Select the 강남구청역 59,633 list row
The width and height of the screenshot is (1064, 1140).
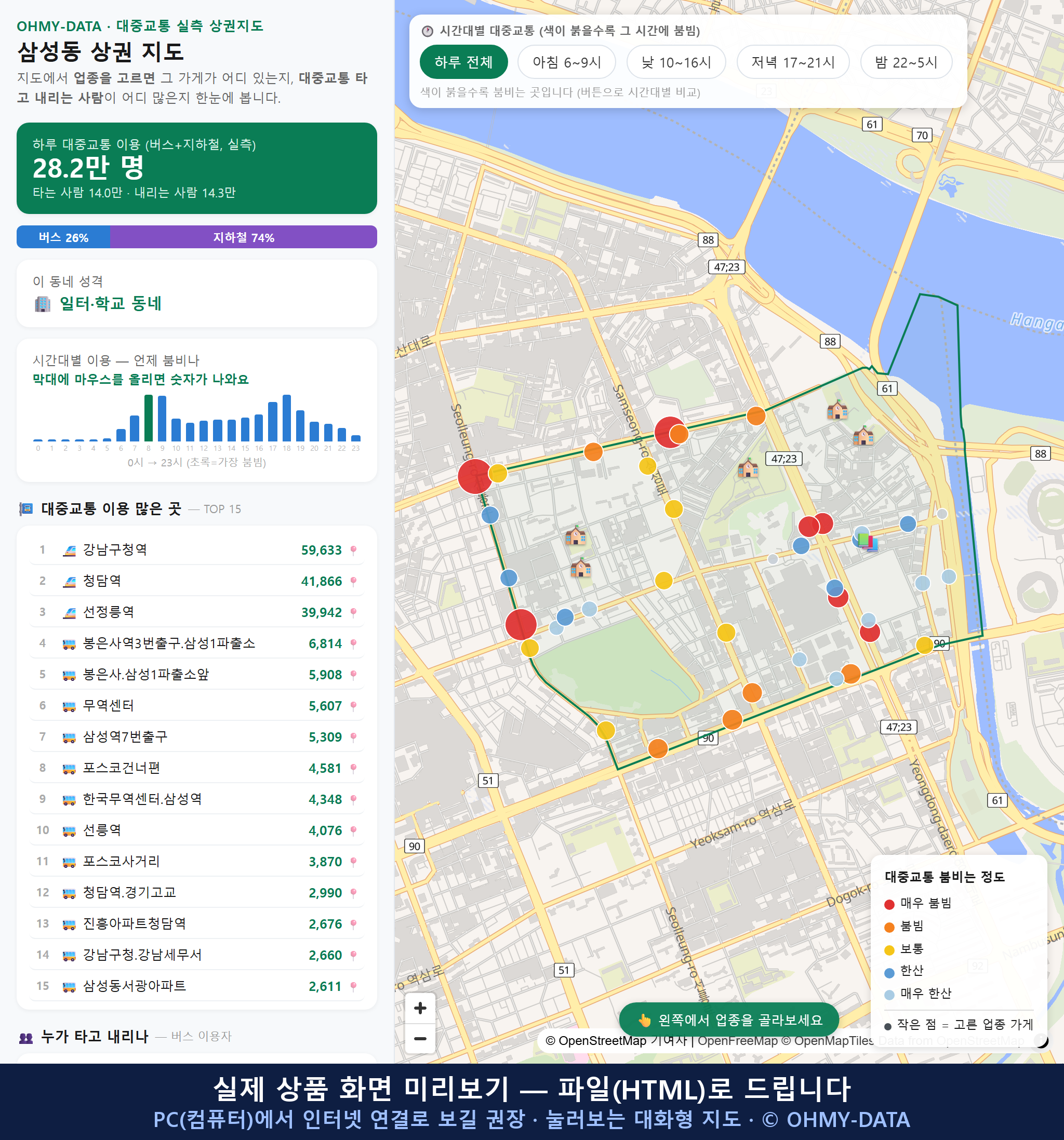coord(197,550)
